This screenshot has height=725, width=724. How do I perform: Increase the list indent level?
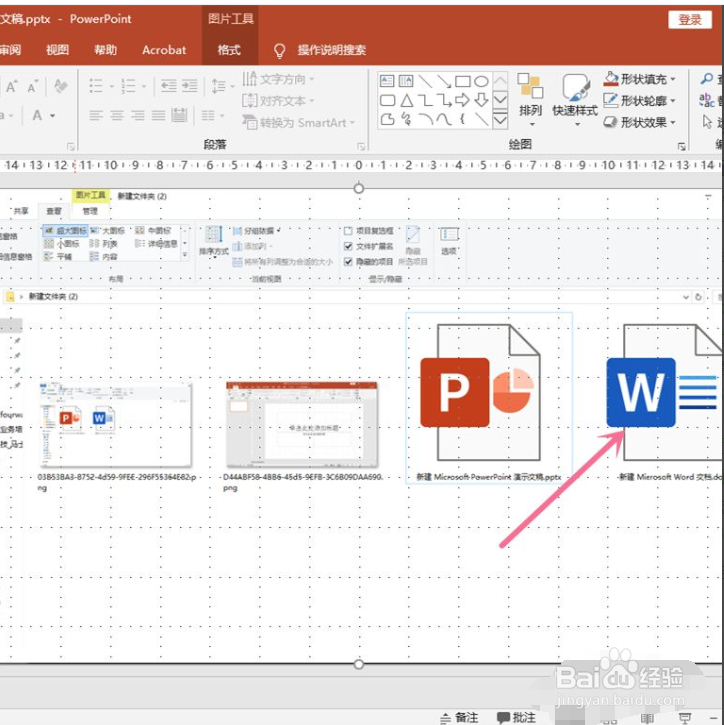coord(189,86)
